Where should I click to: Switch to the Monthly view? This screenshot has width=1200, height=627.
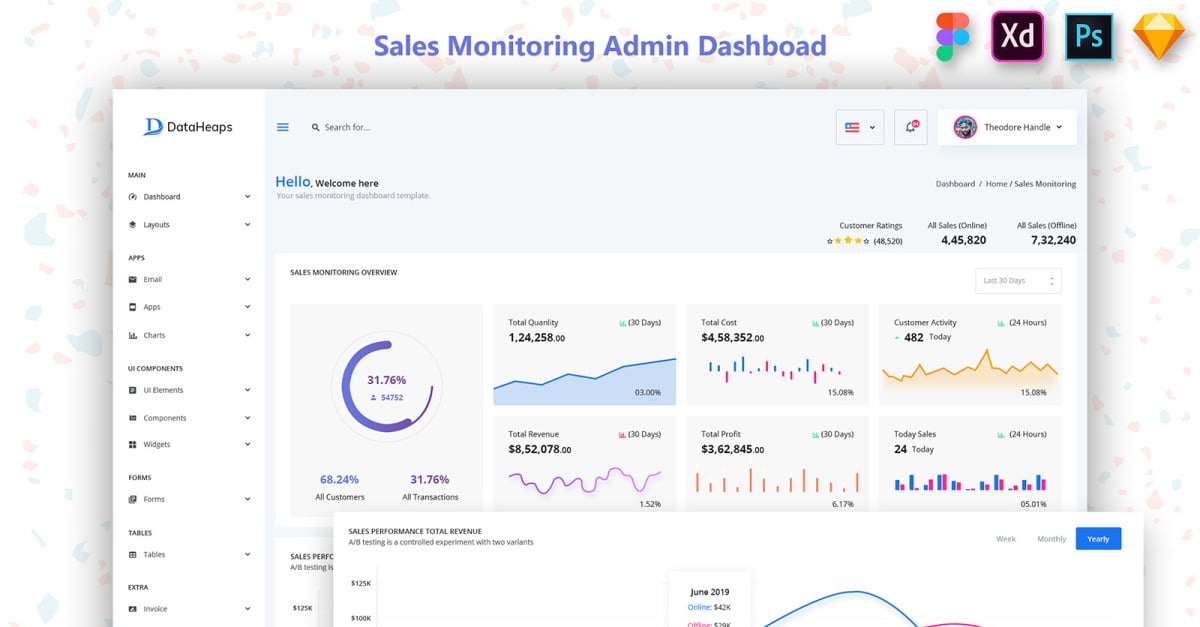pos(1051,539)
